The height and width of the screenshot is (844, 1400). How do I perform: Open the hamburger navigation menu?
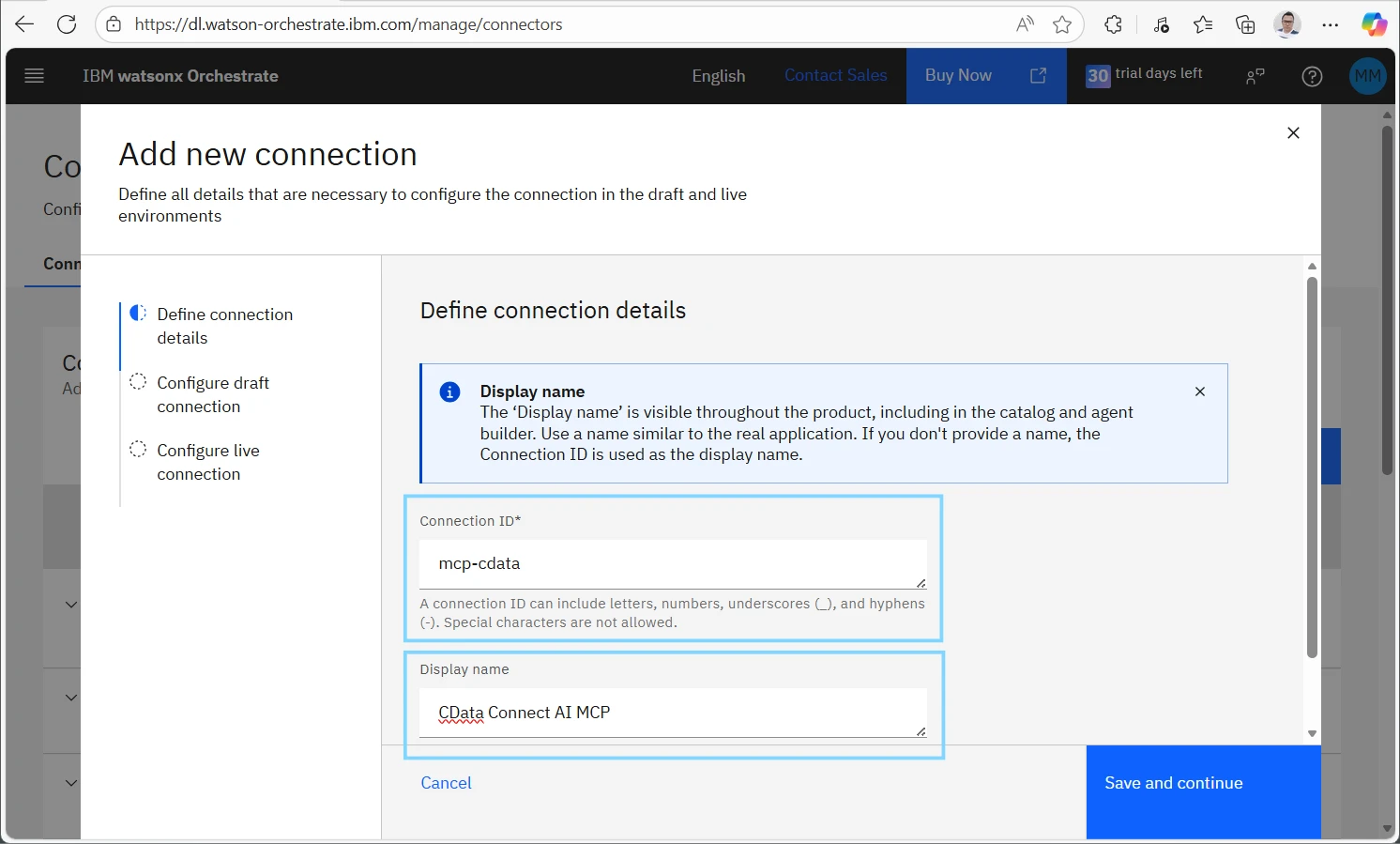(x=35, y=76)
